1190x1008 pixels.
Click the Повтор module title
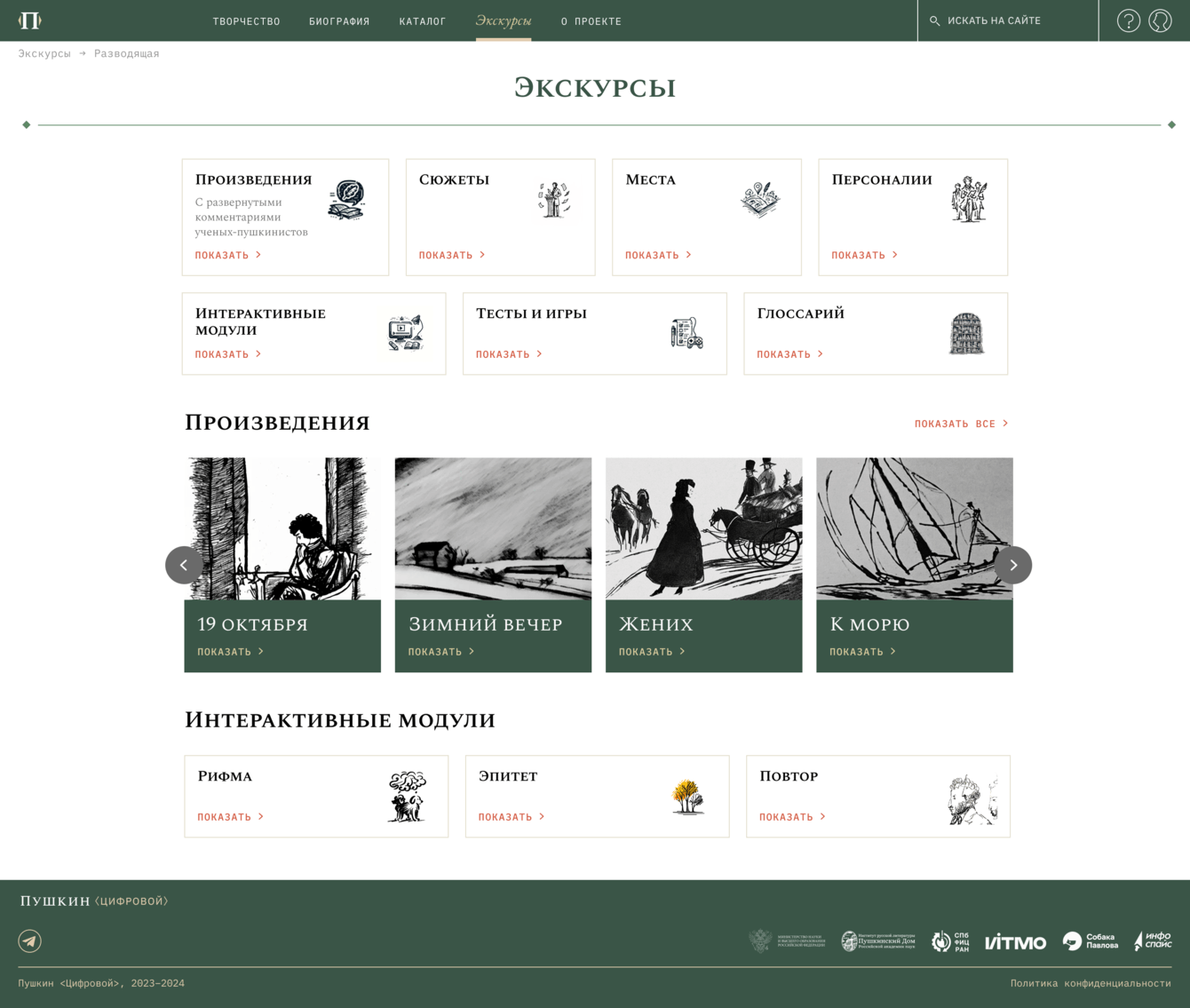(x=789, y=776)
